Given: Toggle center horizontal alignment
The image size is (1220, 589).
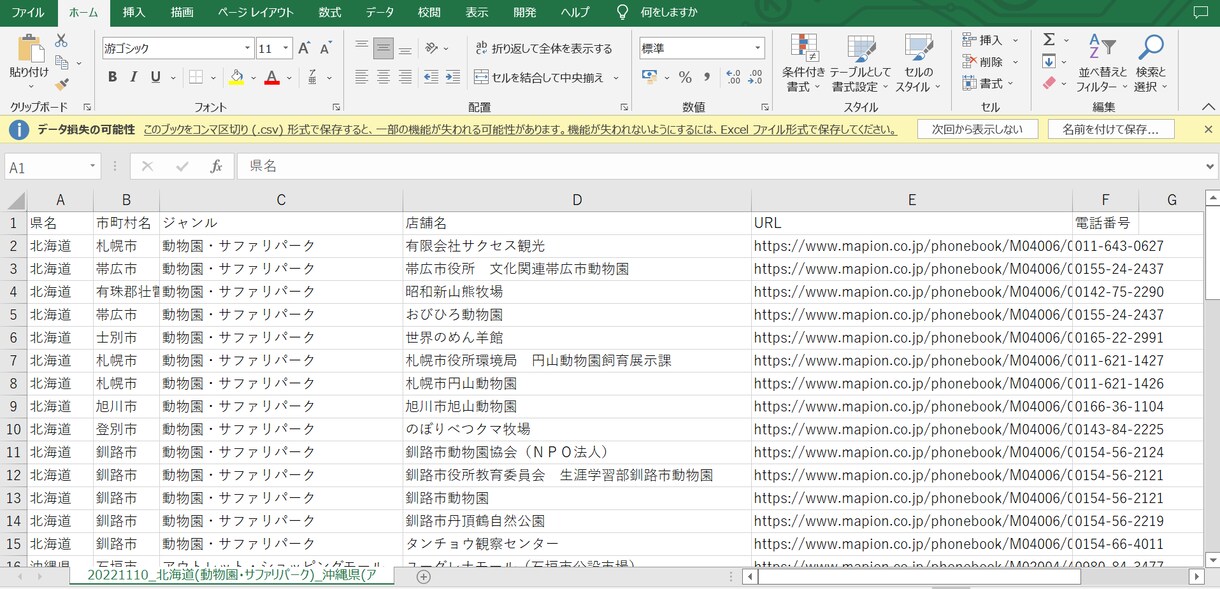Looking at the screenshot, I should click(x=383, y=77).
